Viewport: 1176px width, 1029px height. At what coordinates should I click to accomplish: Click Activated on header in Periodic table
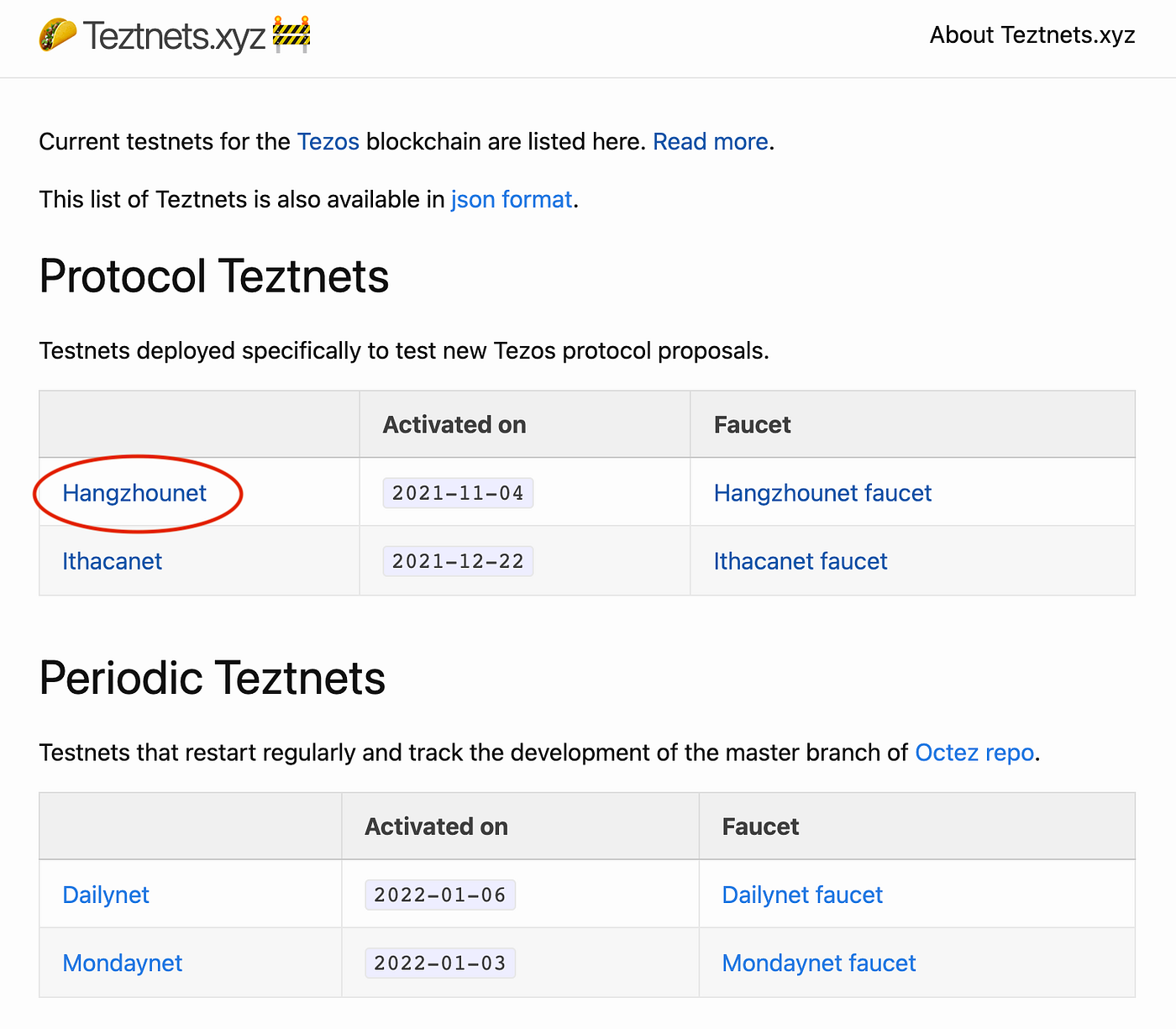(x=437, y=827)
